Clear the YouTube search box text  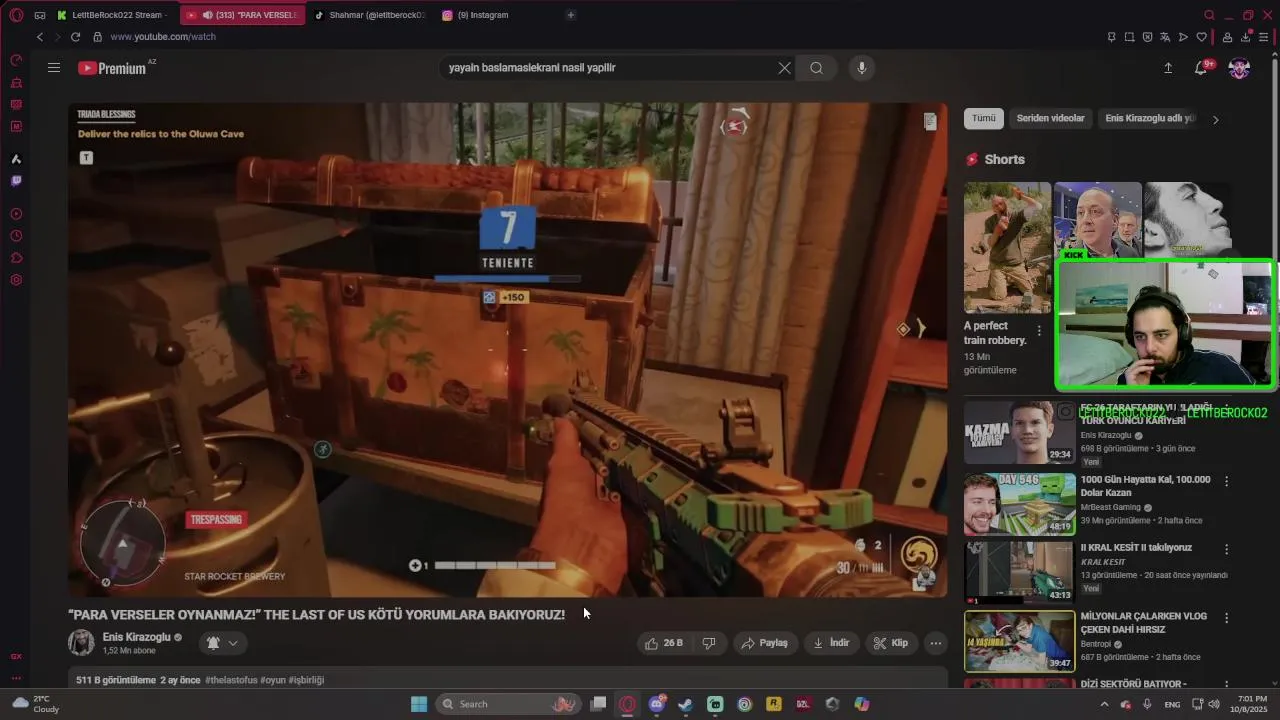(x=784, y=68)
